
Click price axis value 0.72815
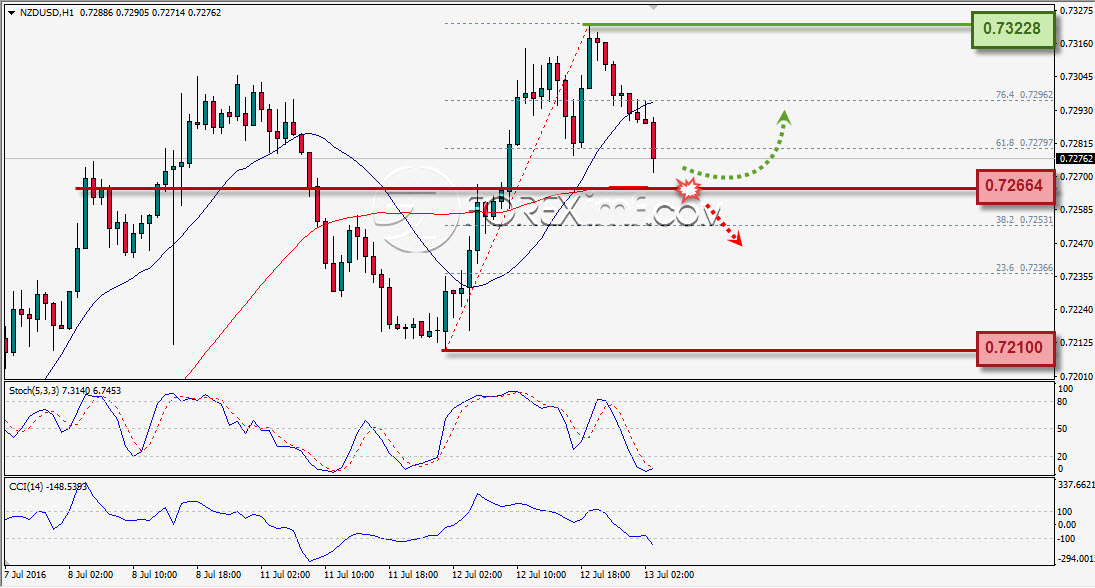[x=1076, y=143]
